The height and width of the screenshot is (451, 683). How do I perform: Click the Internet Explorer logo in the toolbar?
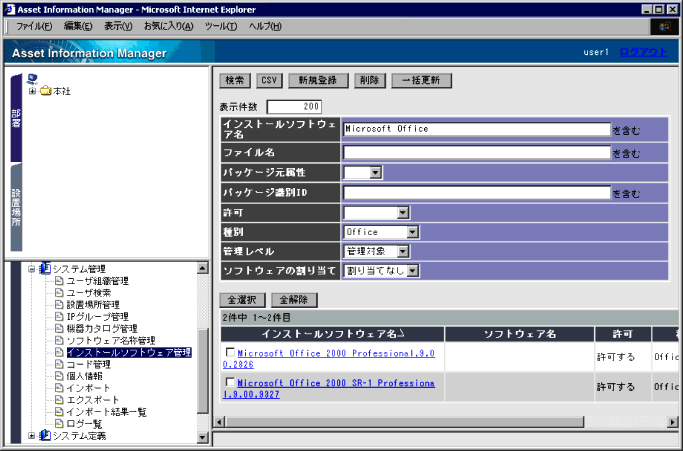(664, 27)
